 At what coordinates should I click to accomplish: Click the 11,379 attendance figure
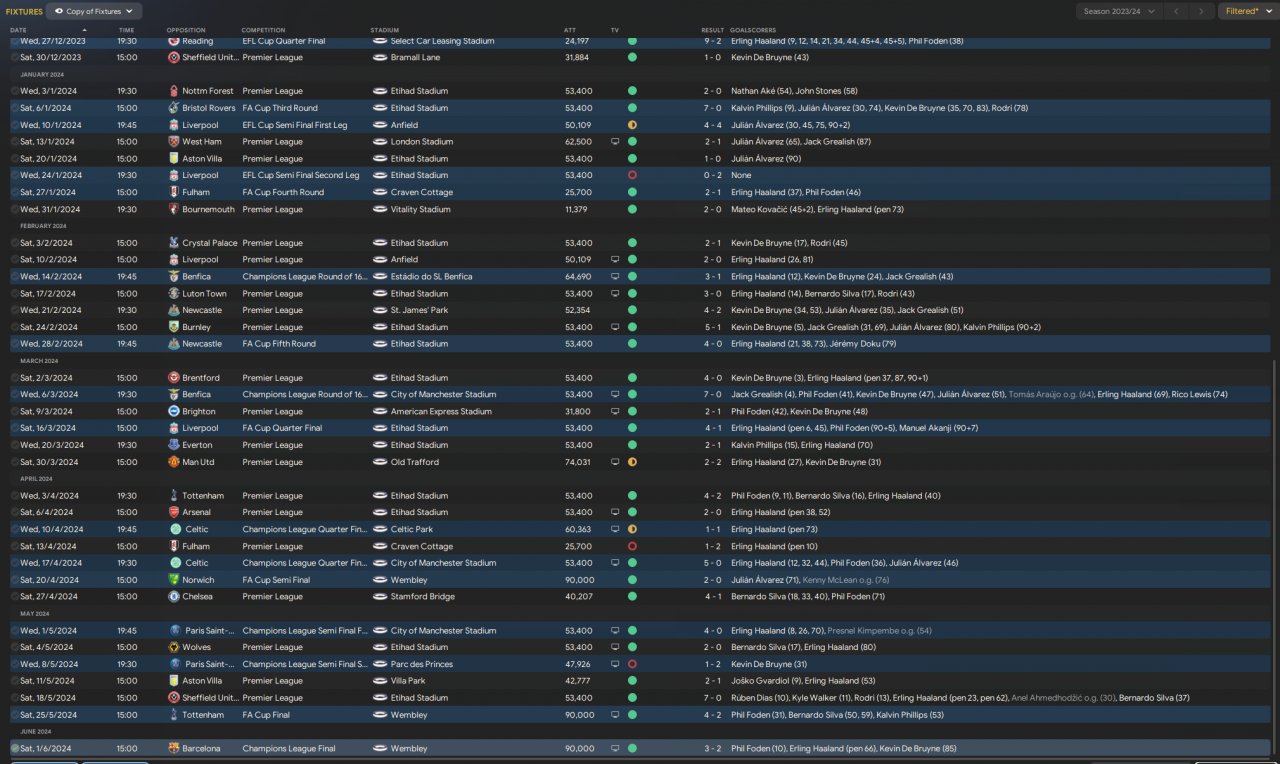[x=577, y=209]
